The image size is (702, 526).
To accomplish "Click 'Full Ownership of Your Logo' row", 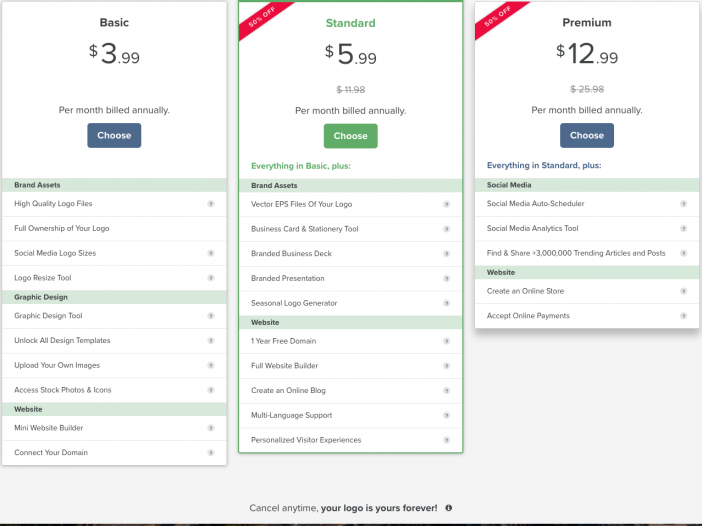I will [114, 228].
